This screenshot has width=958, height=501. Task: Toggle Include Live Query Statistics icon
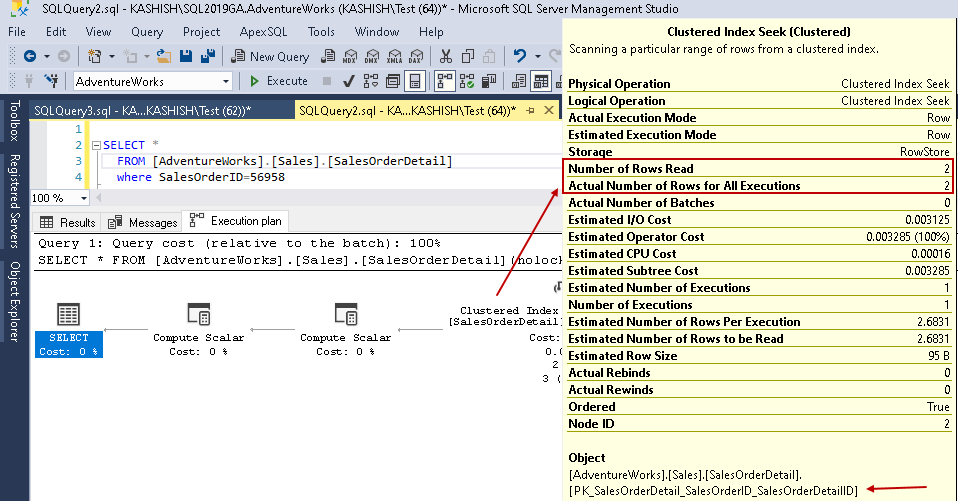pyautogui.click(x=467, y=81)
